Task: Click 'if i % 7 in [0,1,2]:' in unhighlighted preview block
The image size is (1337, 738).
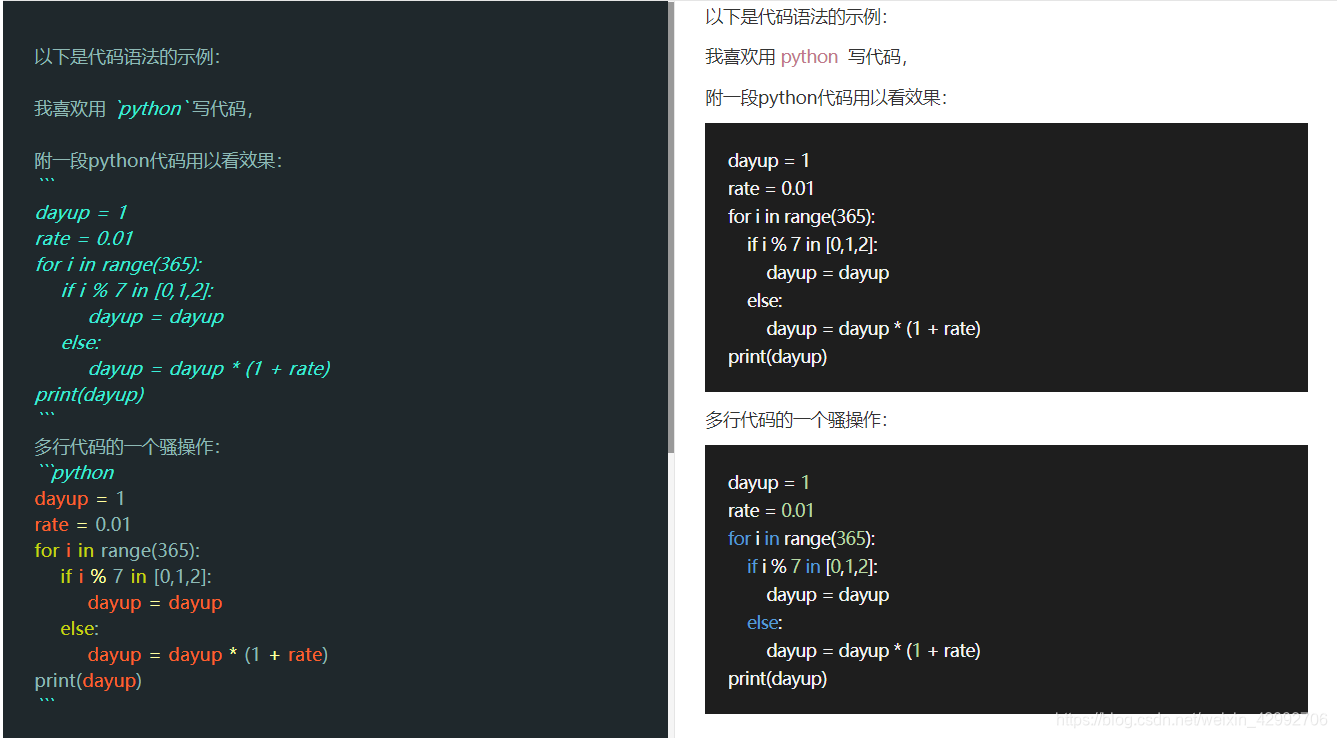Action: pos(812,245)
